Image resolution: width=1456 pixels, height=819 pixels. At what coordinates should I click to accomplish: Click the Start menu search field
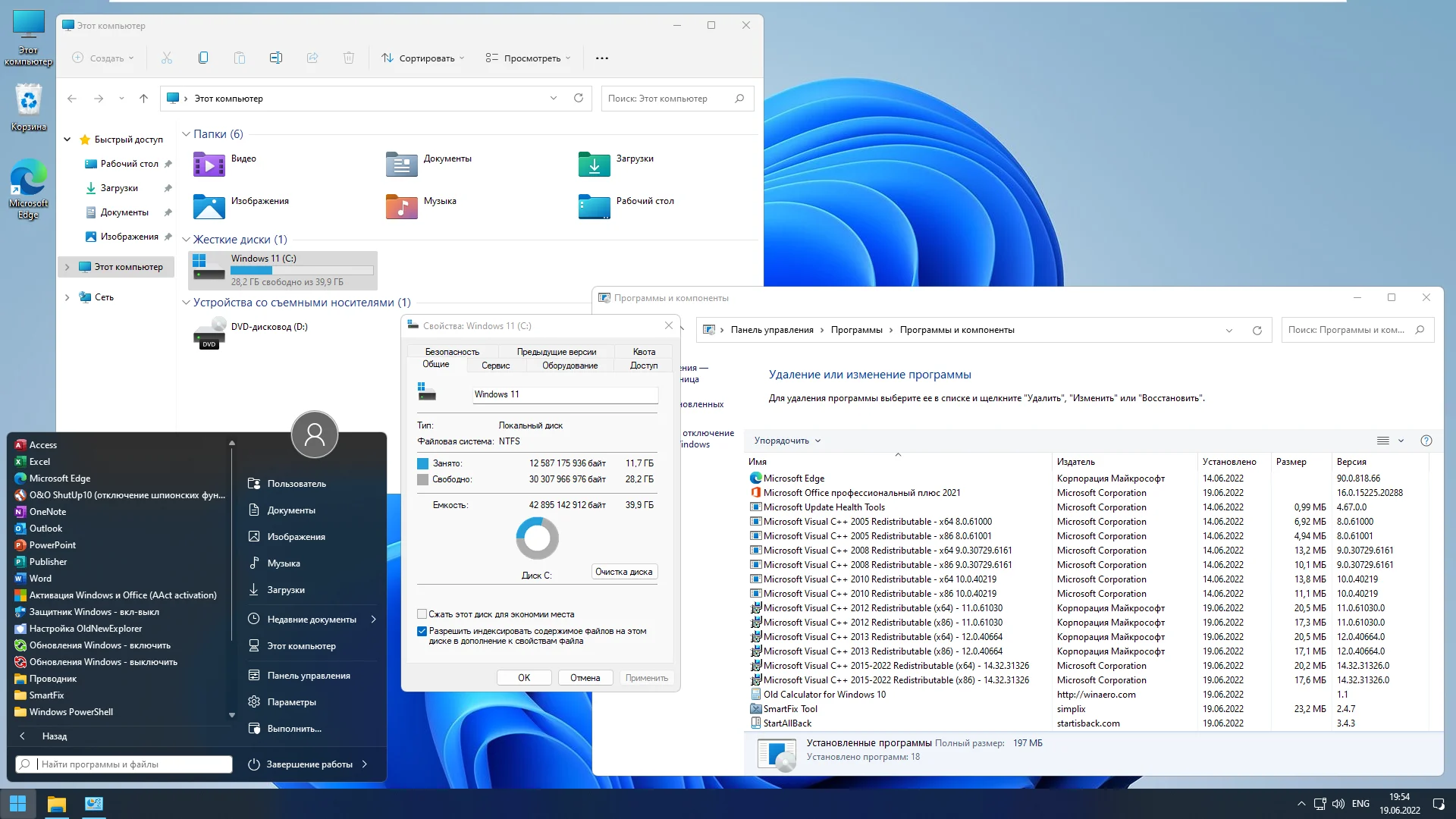[125, 764]
